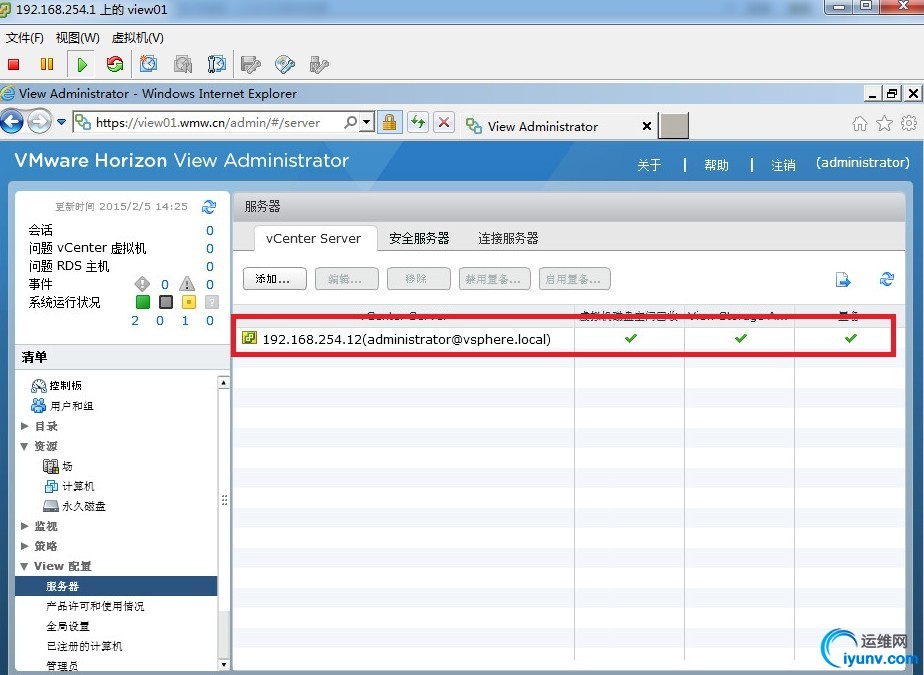Refresh the vCenter Server list with the blue arrows icon
924x675 pixels.
[887, 279]
